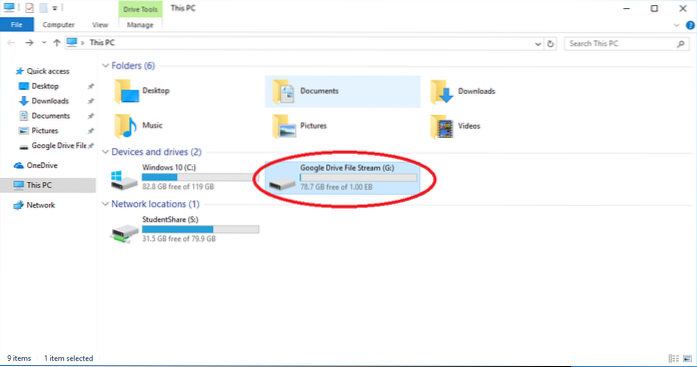Click the address bar This PC path
This screenshot has width=697, height=367.
[x=102, y=43]
